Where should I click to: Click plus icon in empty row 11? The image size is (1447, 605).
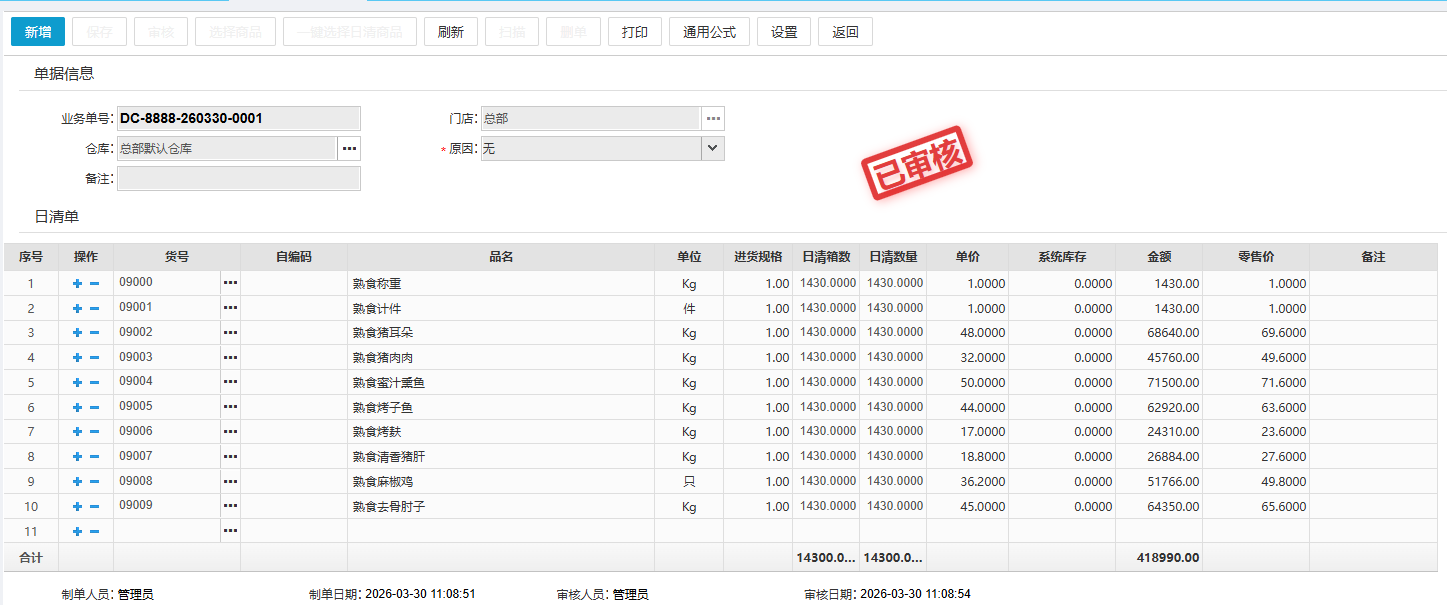(77, 532)
